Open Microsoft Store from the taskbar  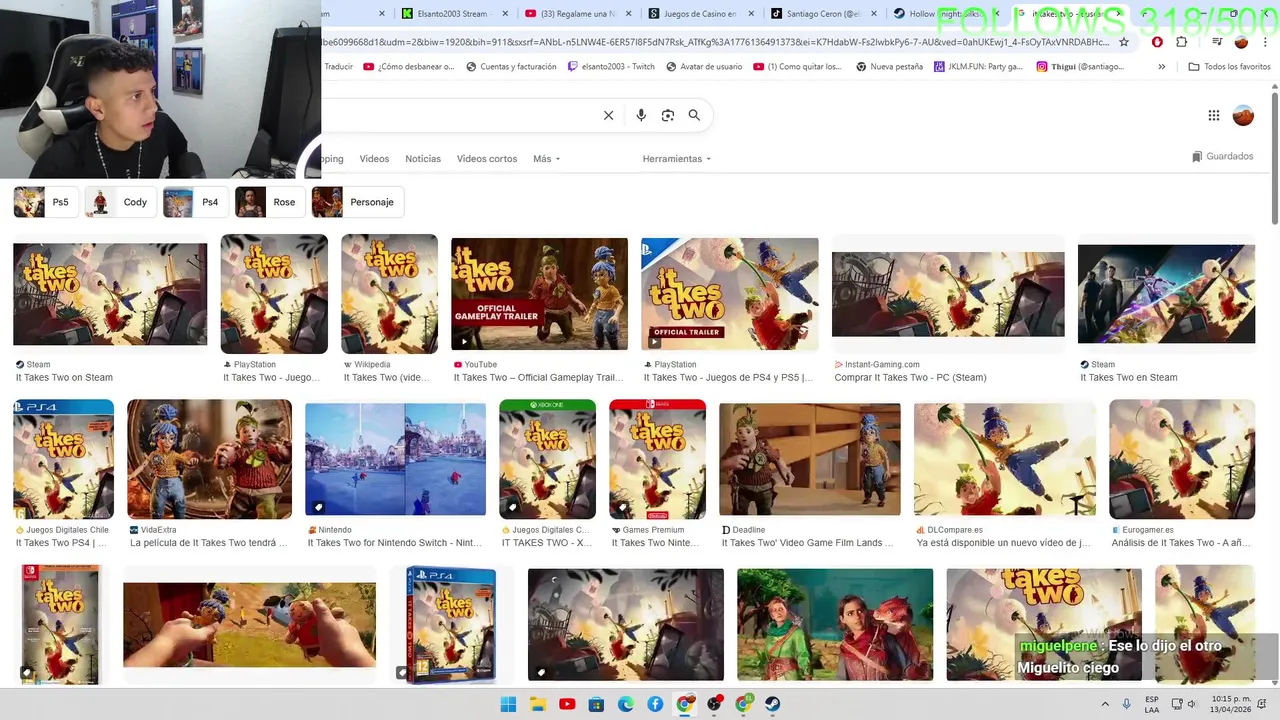click(x=596, y=704)
